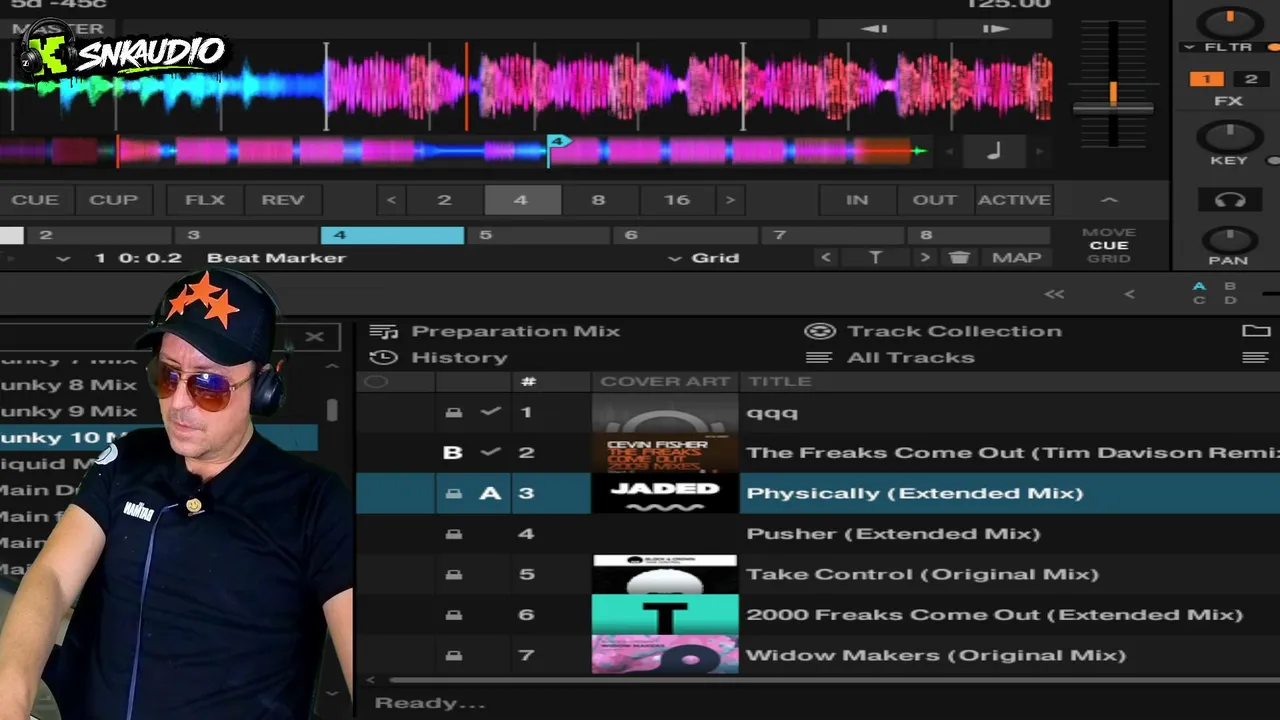Image resolution: width=1280 pixels, height=720 pixels.
Task: Set loop size to 16 beats
Action: [677, 200]
